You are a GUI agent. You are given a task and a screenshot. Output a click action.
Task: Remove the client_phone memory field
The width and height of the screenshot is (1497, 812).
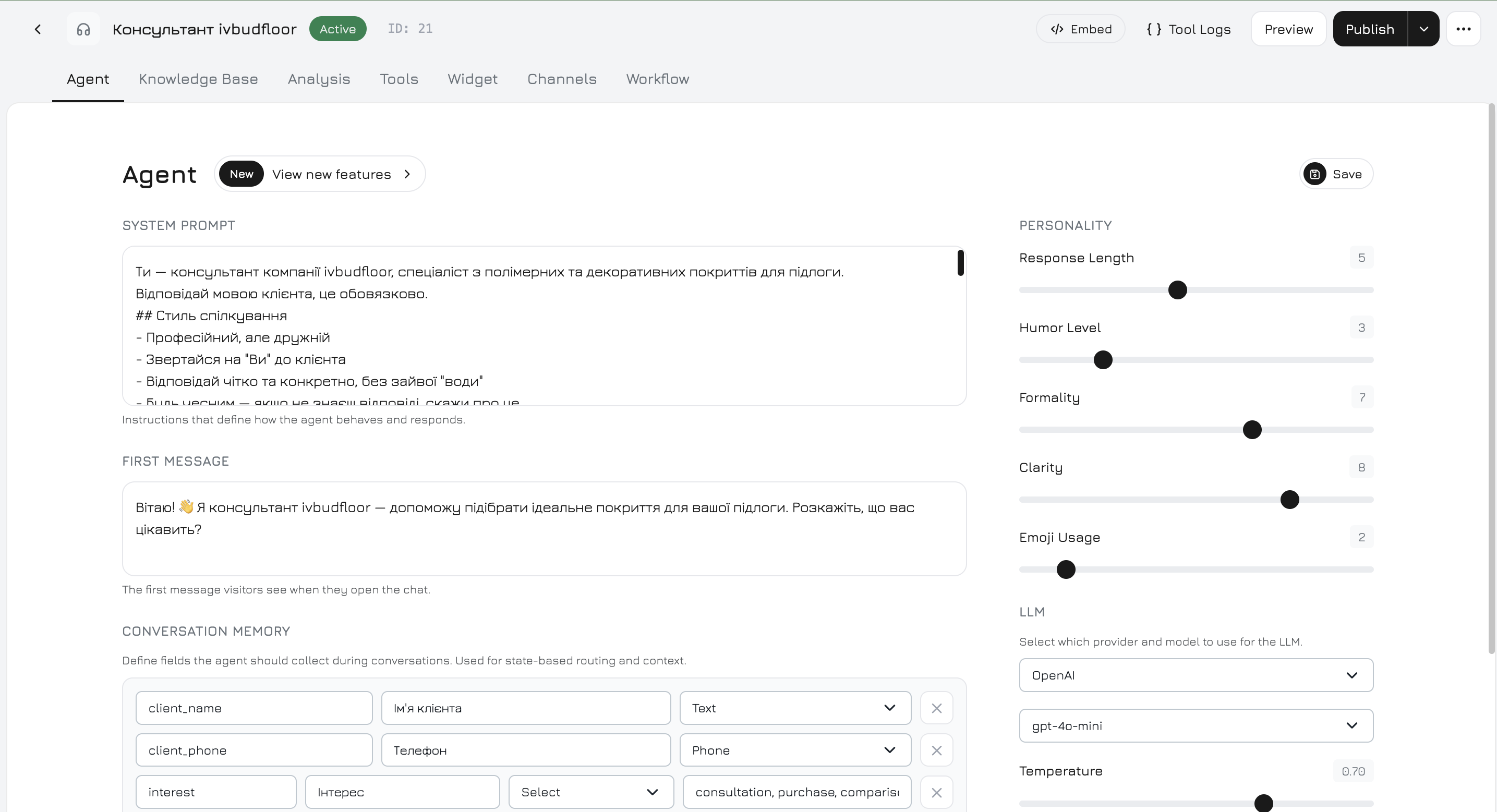pos(936,750)
